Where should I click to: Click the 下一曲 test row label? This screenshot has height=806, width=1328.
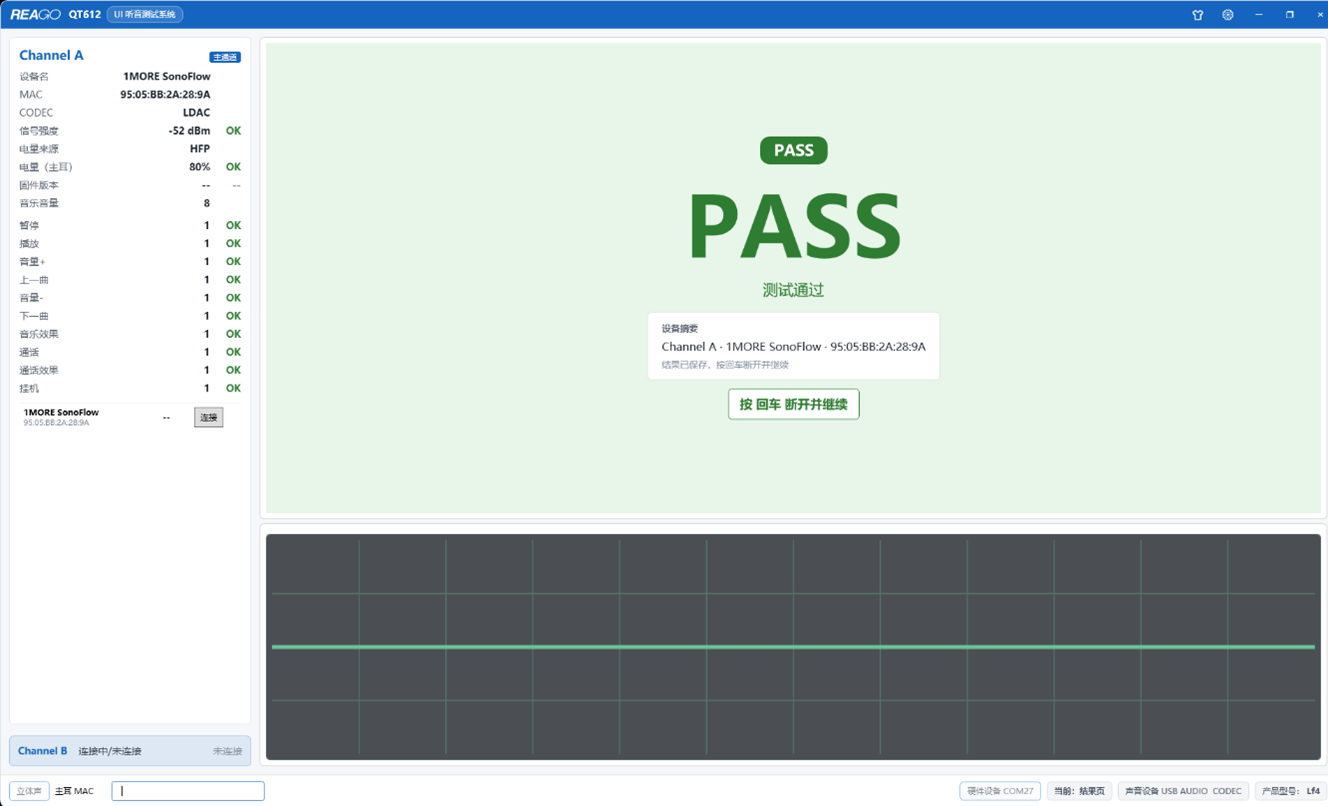pos(34,316)
